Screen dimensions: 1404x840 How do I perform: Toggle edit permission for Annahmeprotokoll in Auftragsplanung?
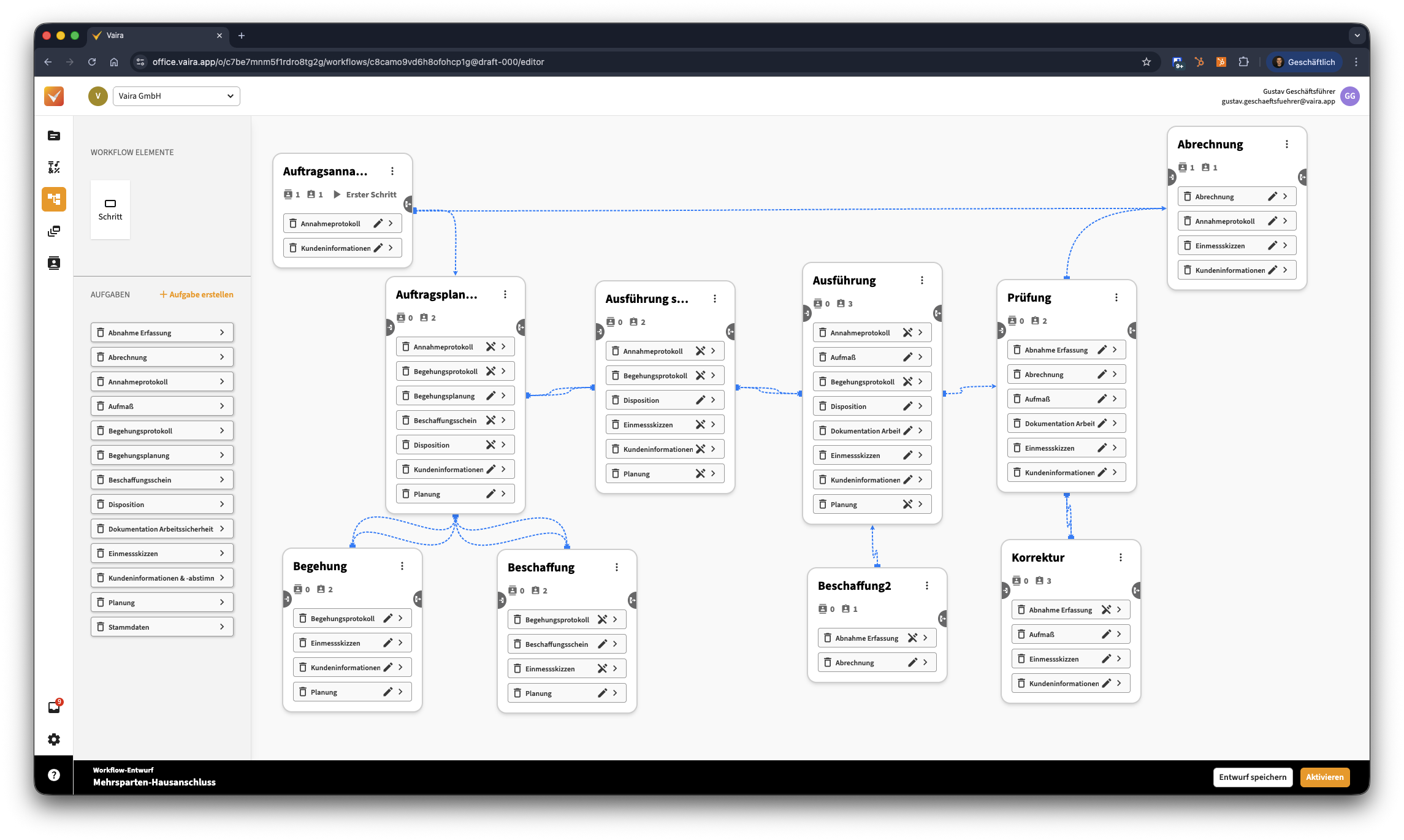pos(490,346)
